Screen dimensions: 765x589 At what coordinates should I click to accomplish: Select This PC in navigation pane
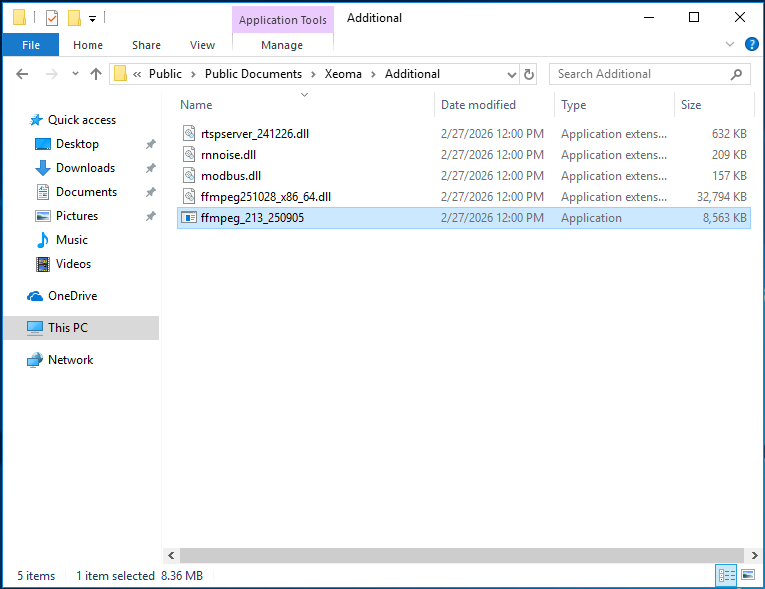(x=81, y=328)
